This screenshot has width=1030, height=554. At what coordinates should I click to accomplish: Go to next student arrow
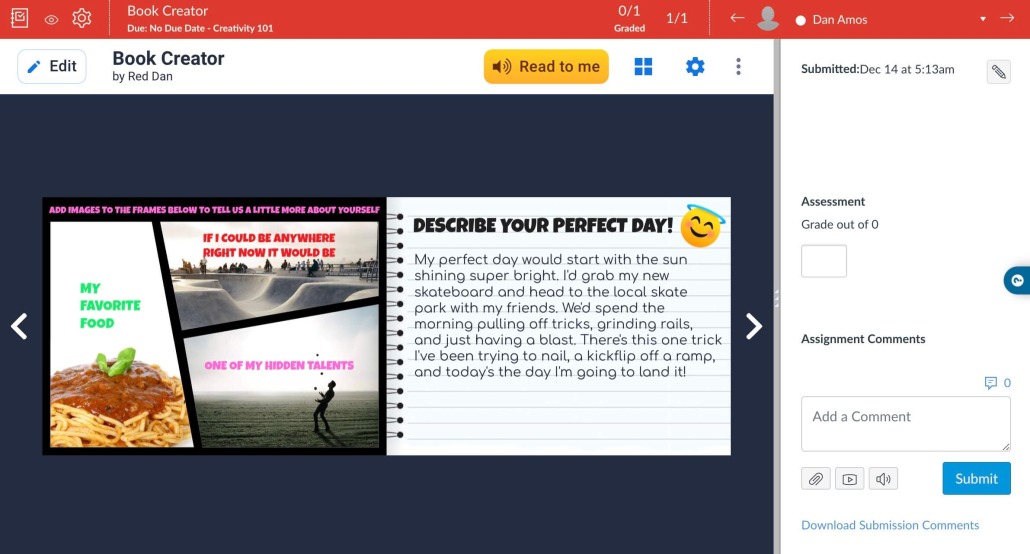[1007, 18]
